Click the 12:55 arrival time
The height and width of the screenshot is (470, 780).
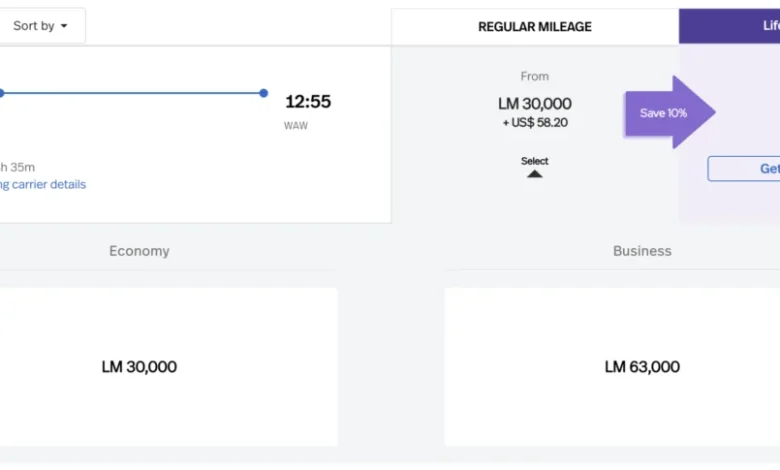[x=308, y=102]
